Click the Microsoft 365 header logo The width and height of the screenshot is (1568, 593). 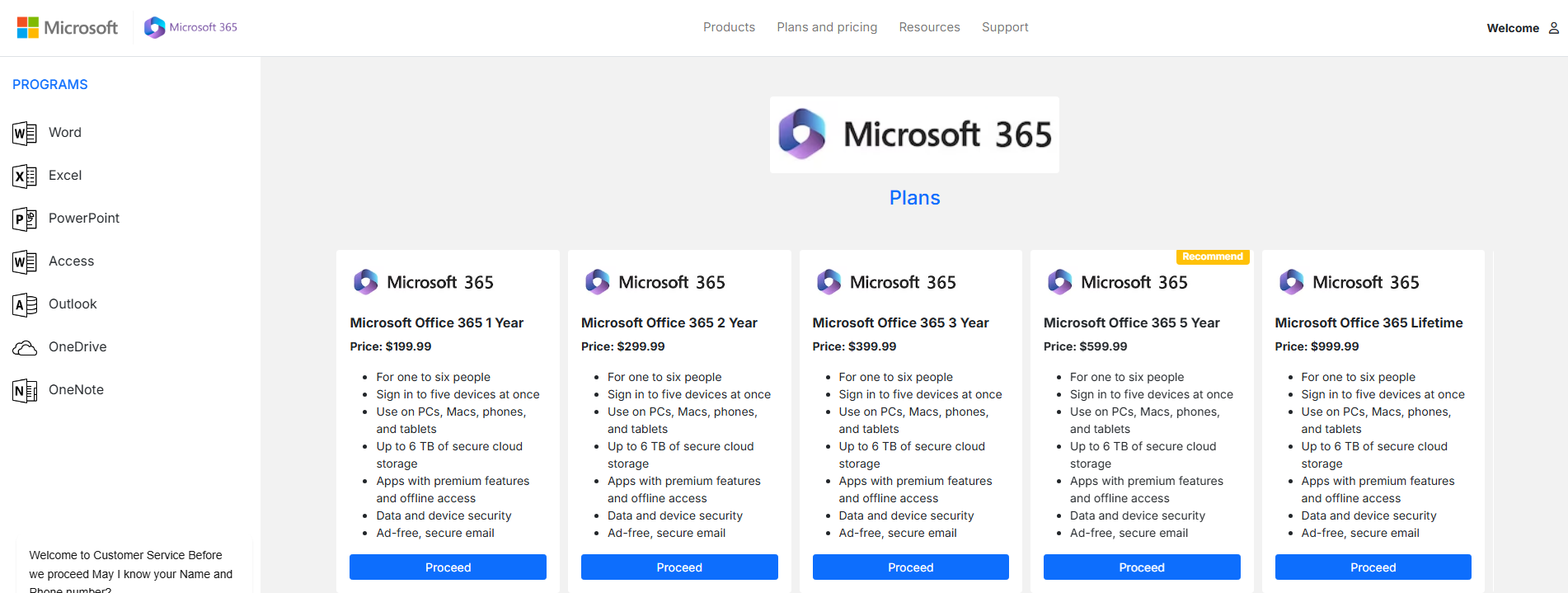click(x=190, y=27)
